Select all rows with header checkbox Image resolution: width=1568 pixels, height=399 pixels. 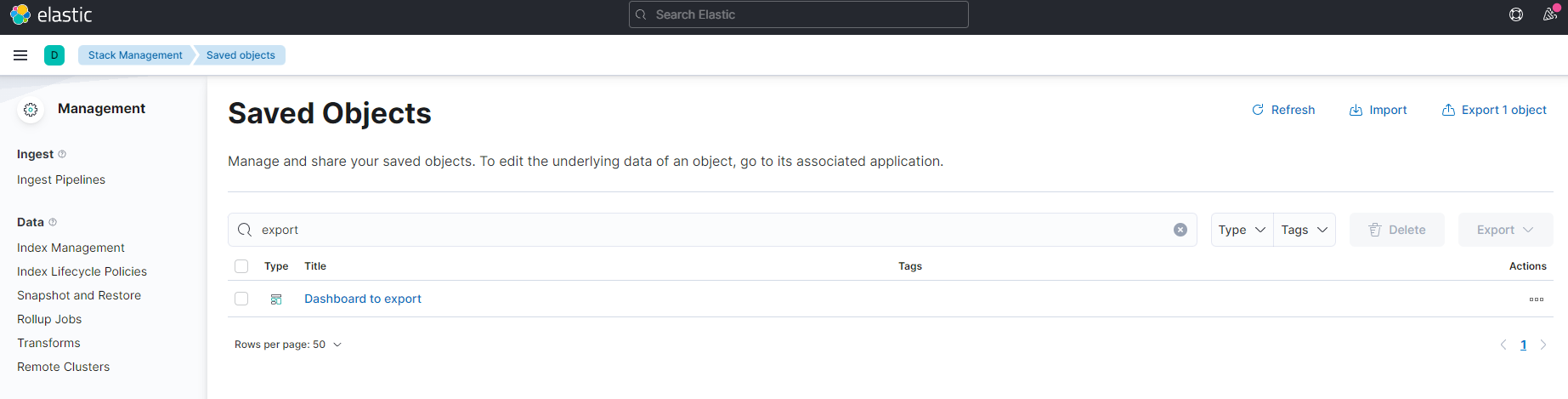coord(241,266)
